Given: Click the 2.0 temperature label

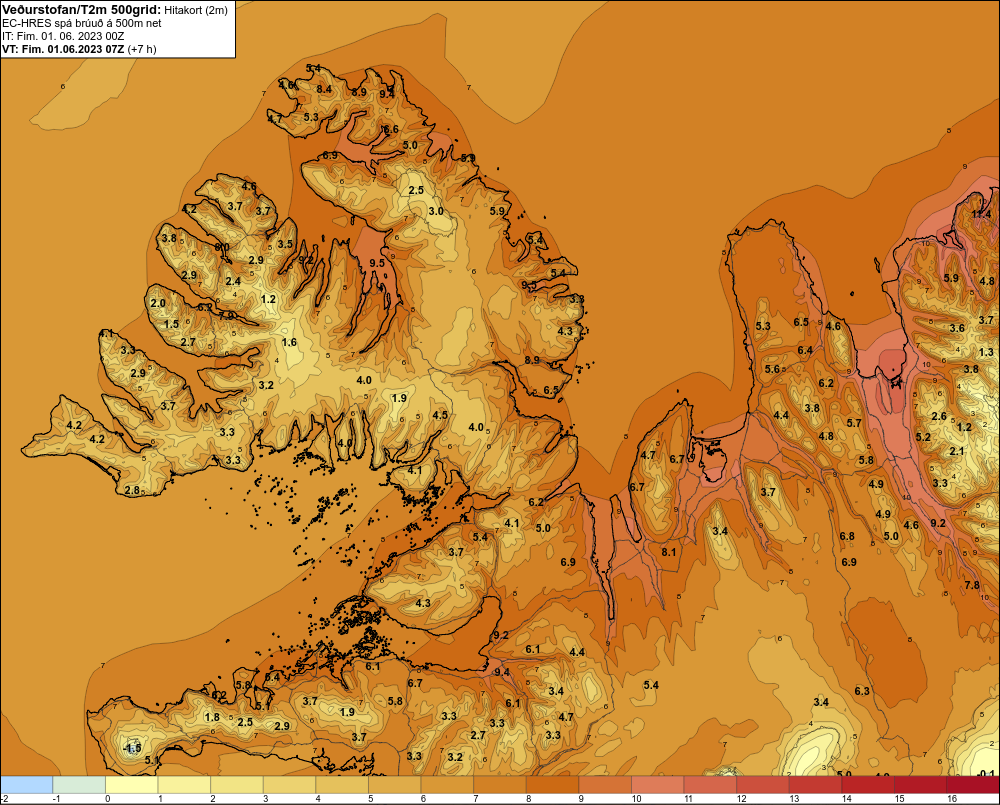Looking at the screenshot, I should click(x=158, y=304).
